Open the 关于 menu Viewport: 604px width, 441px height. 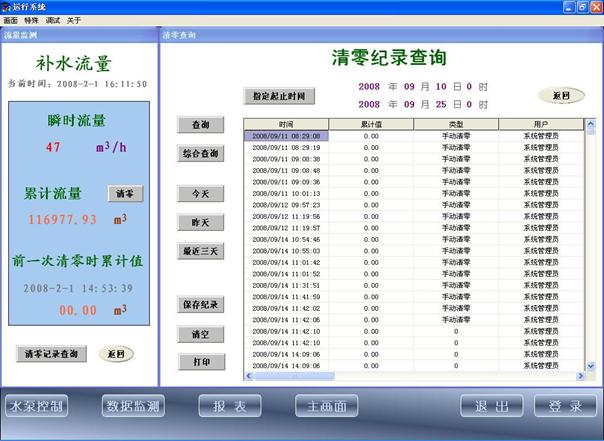click(x=73, y=20)
